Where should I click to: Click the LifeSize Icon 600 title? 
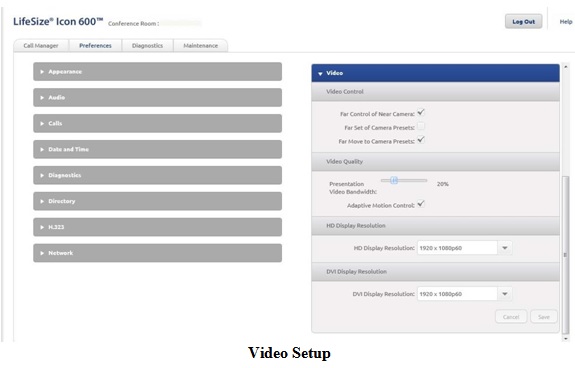(58, 21)
